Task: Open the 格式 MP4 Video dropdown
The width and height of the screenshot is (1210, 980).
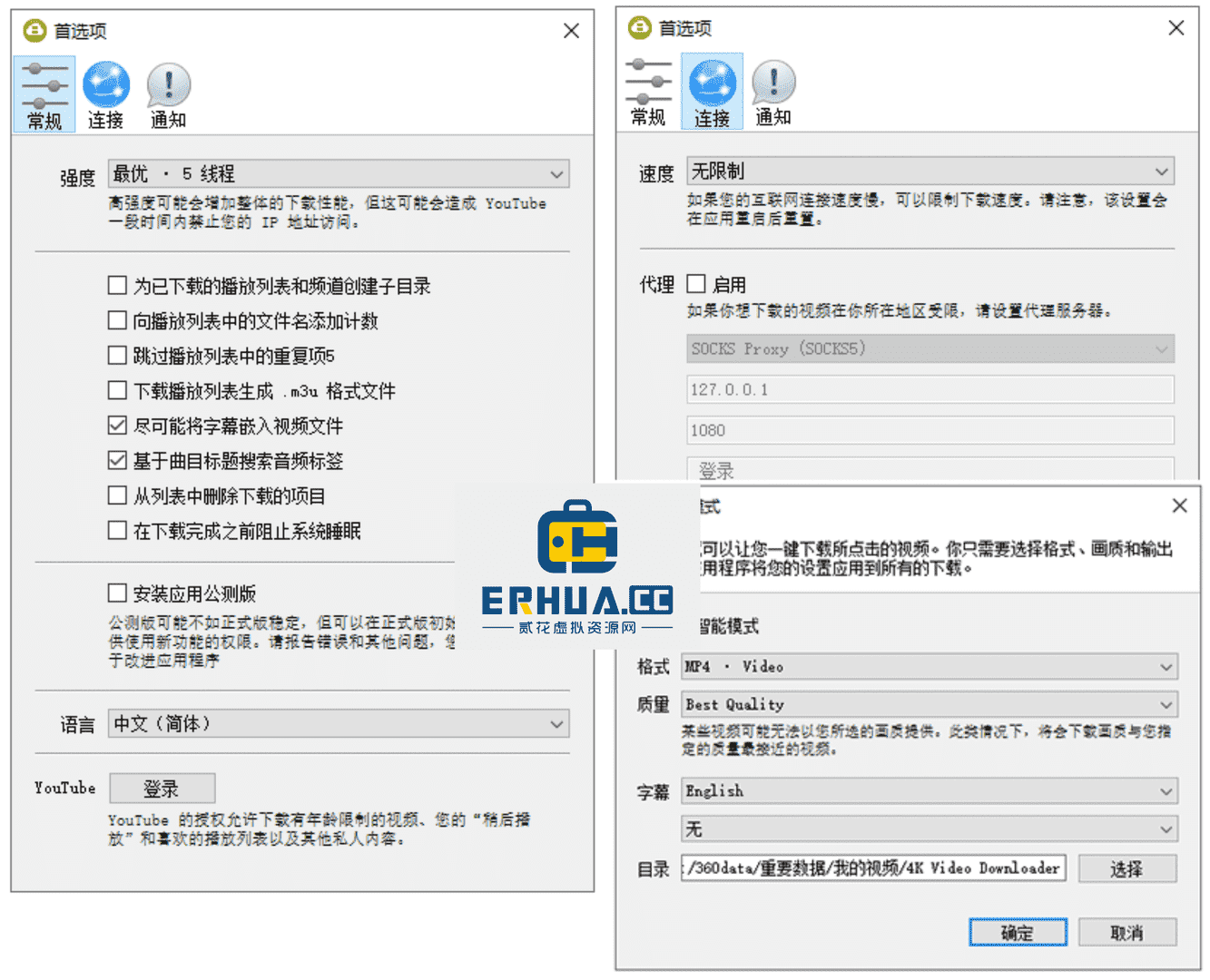Action: pyautogui.click(x=930, y=666)
